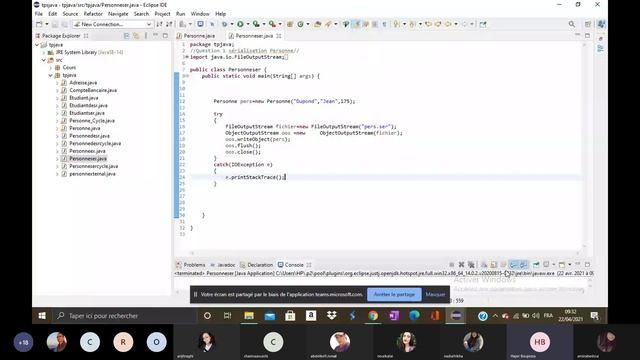Click the Windows search box 'Taper ici pour rechercher'
Screen dimensions: 640x360
pos(124,316)
